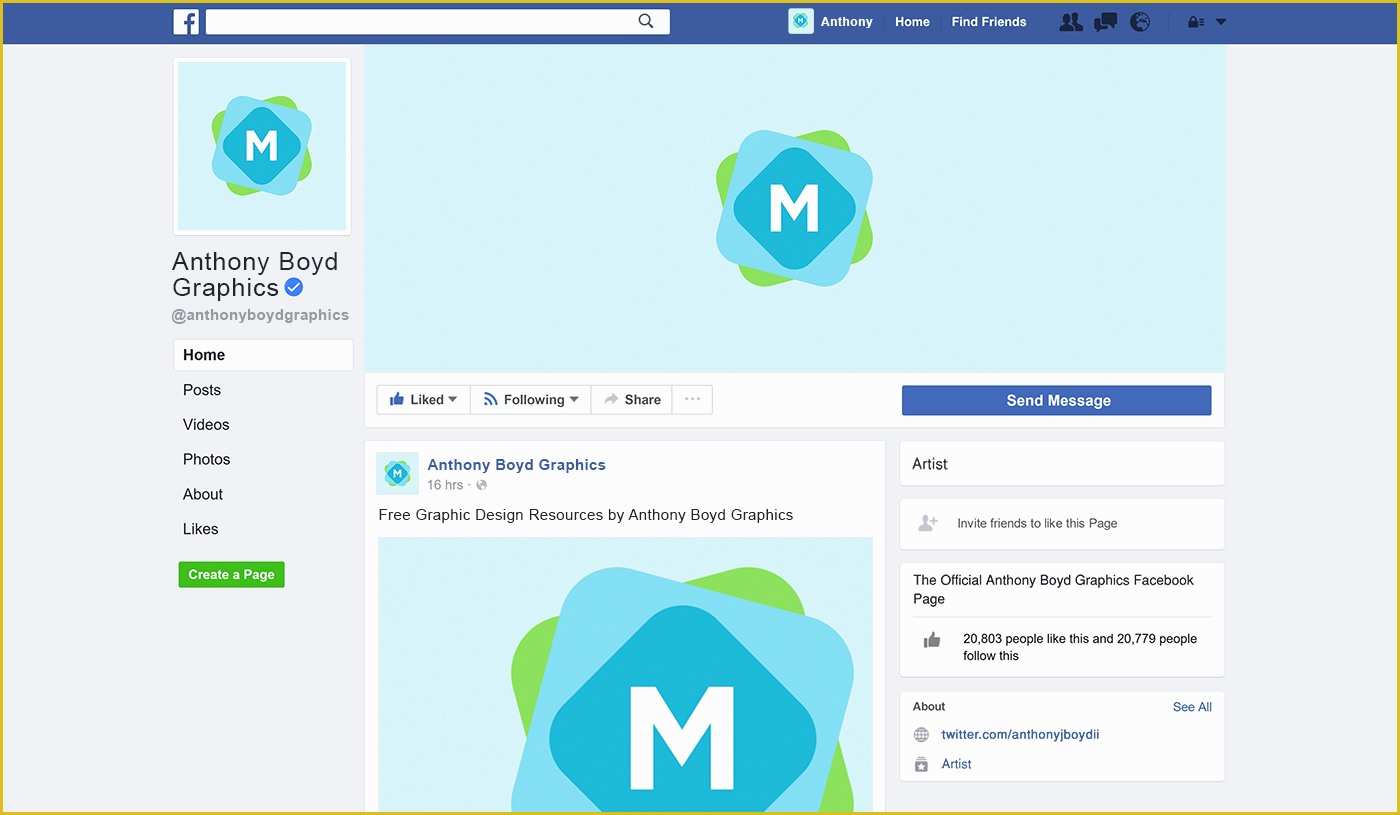
Task: Click the category icon beside Artist link
Action: [921, 764]
